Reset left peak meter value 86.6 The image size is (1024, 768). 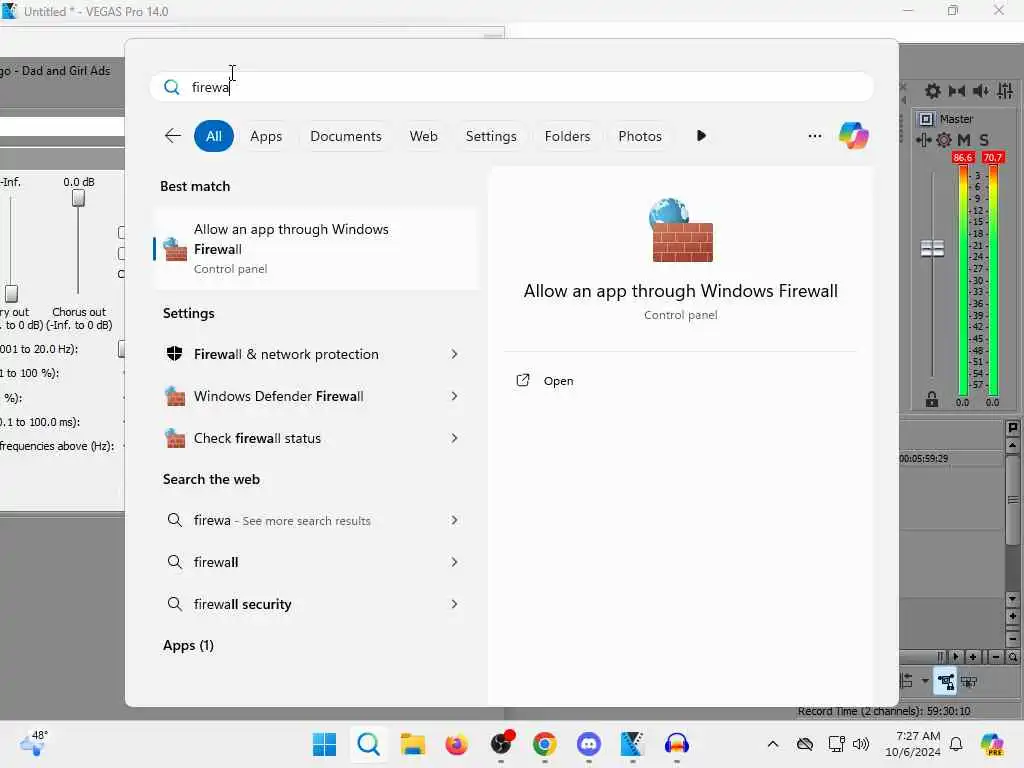963,157
